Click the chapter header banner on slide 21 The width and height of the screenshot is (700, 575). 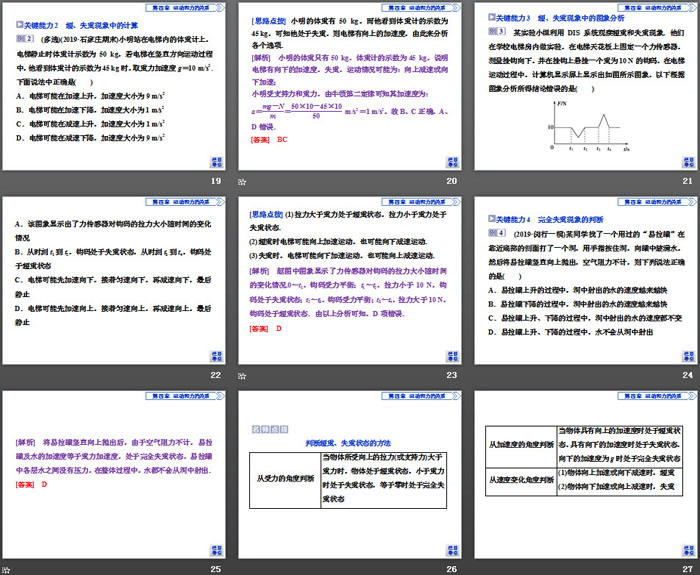(x=657, y=8)
